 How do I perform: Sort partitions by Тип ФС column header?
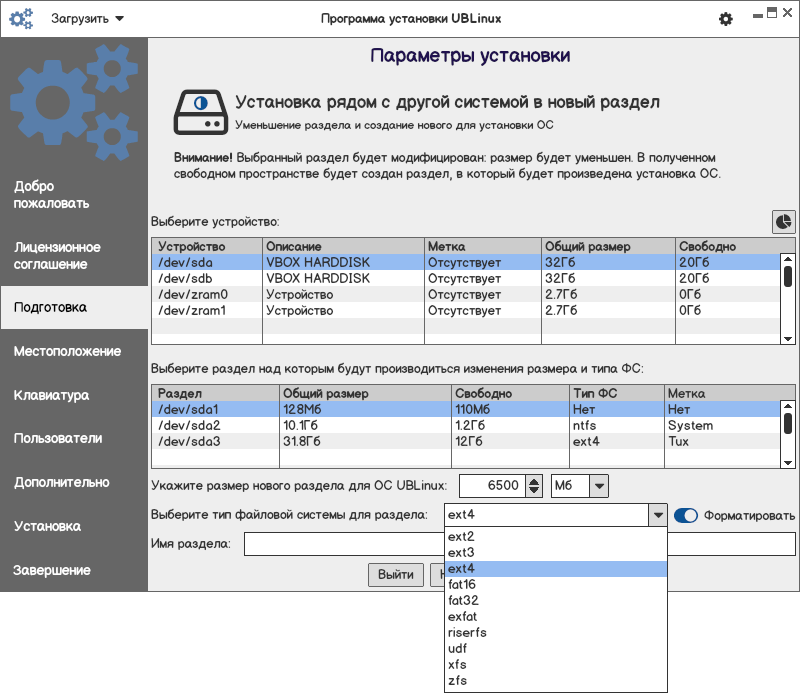point(617,393)
